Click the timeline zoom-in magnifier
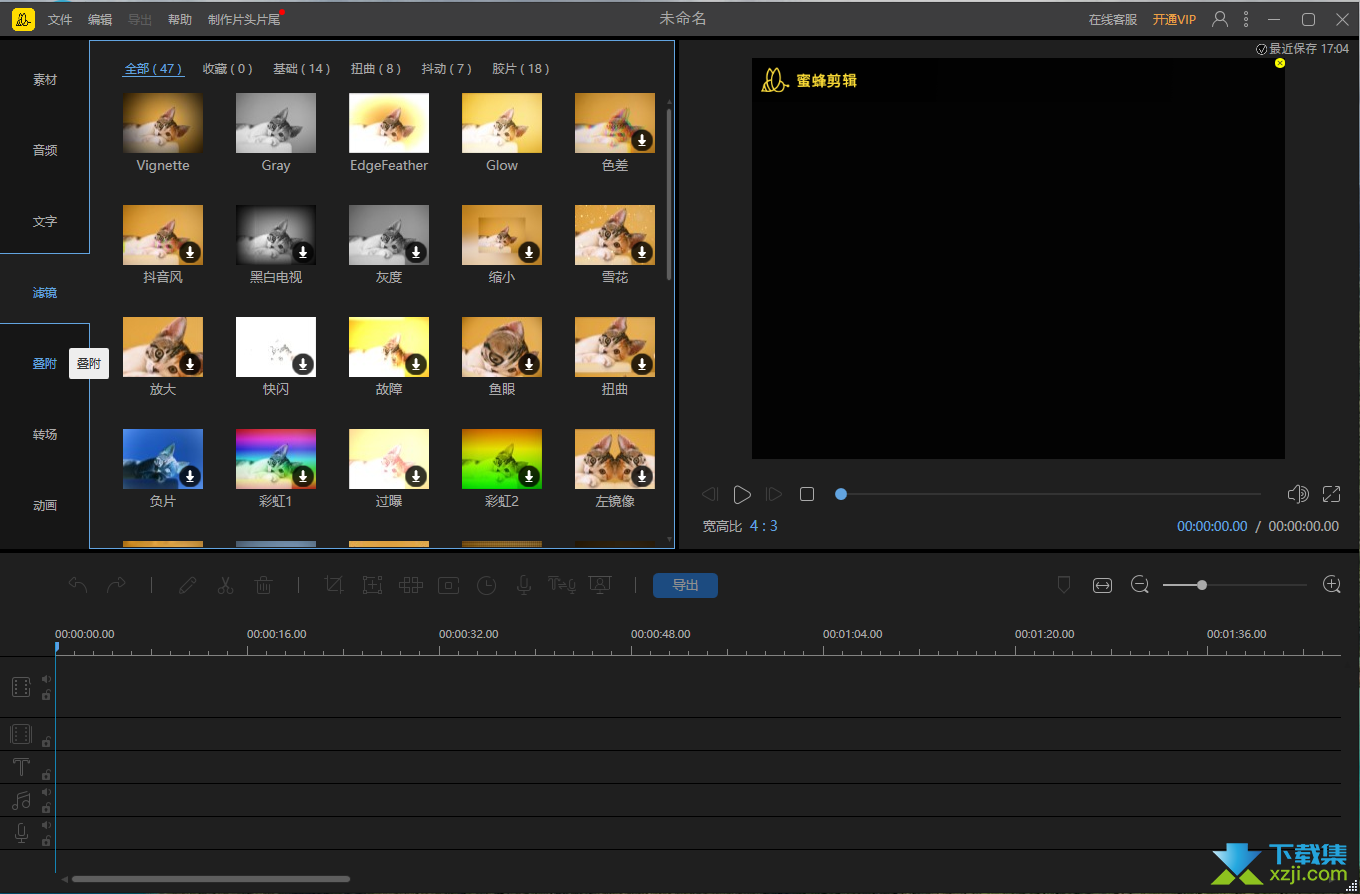Image resolution: width=1360 pixels, height=894 pixels. (x=1331, y=585)
